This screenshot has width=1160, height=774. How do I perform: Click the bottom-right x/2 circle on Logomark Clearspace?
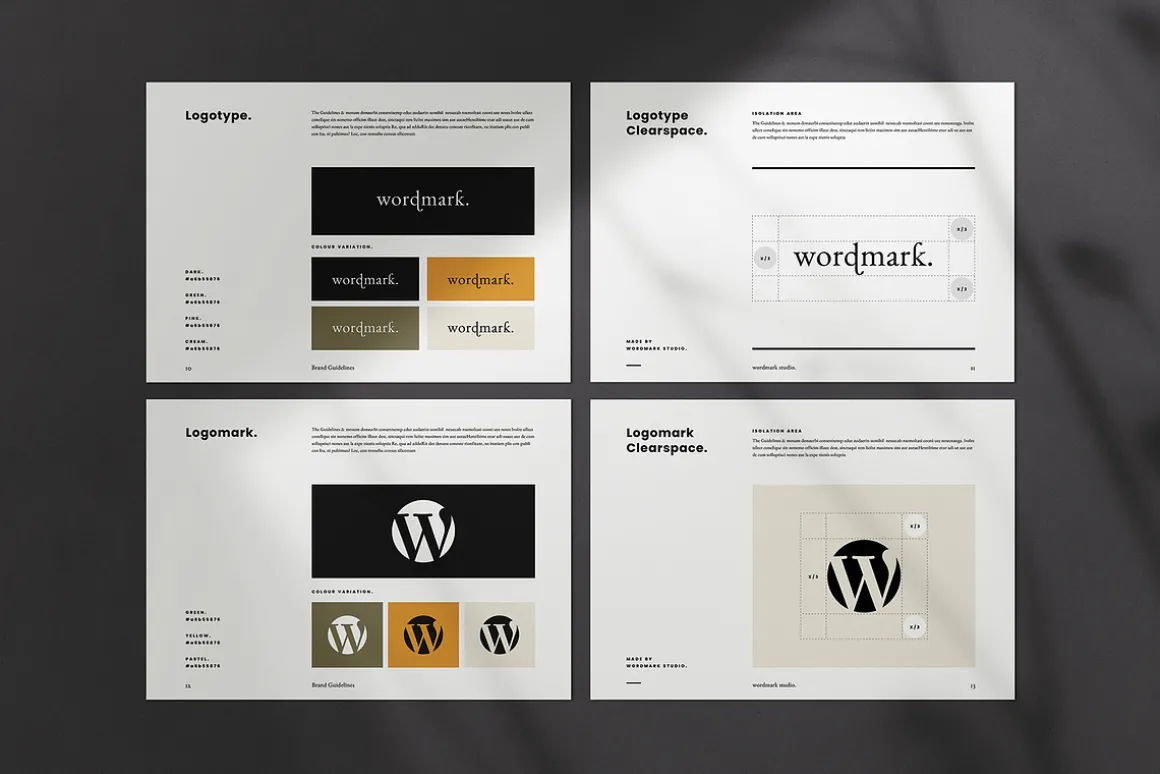(x=915, y=627)
